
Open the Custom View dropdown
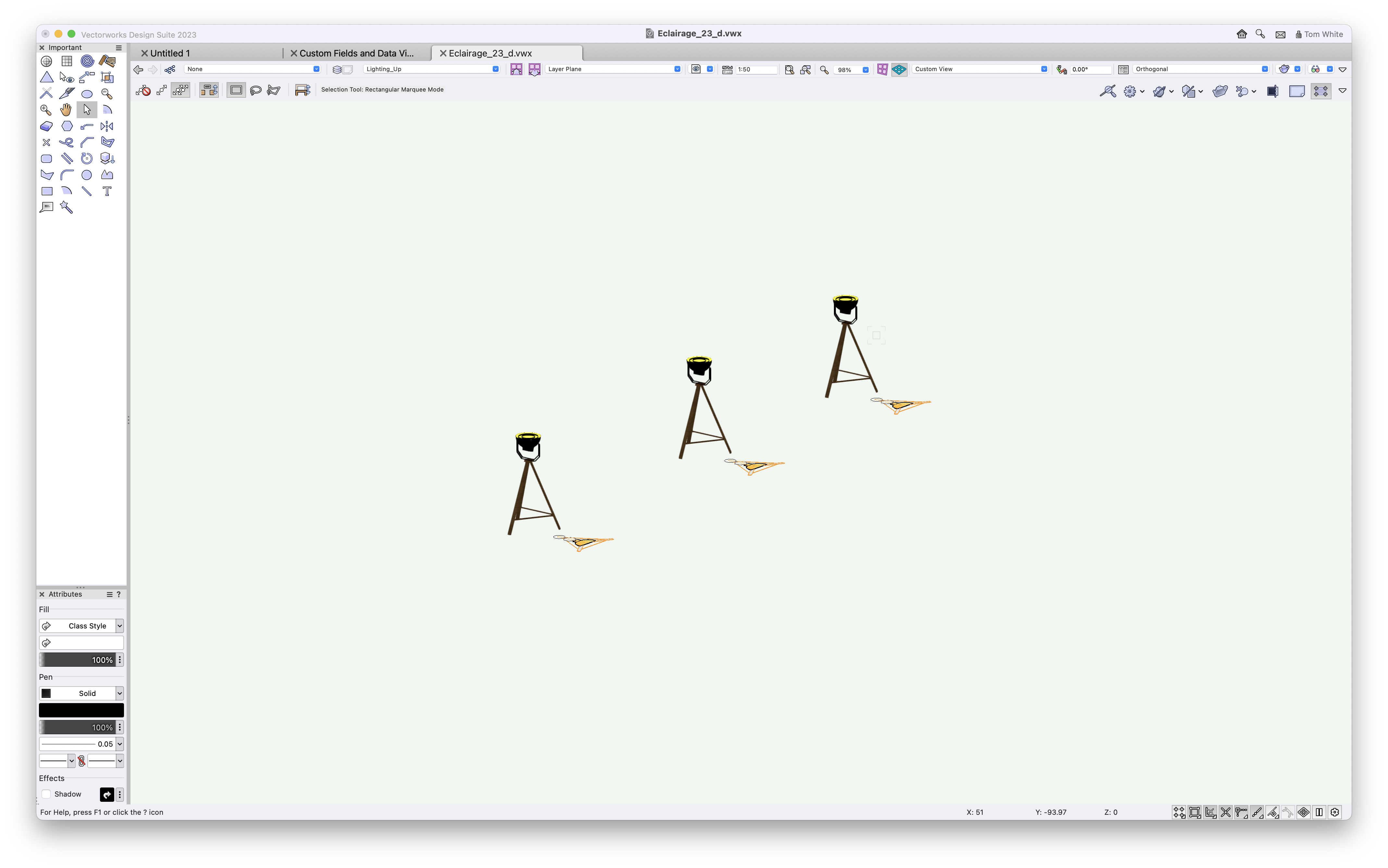(x=979, y=69)
